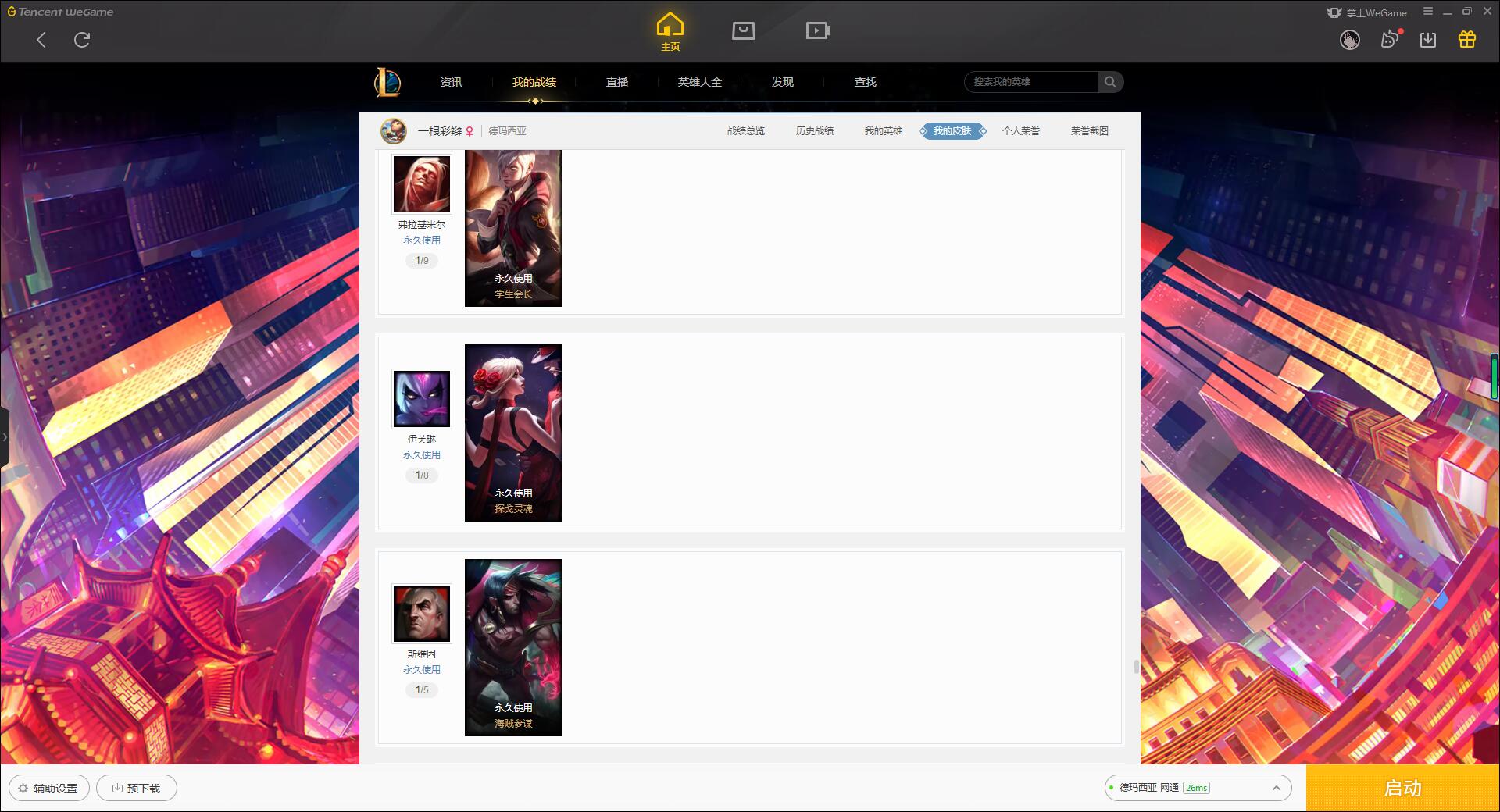Open the hand gesture icon at top right
Viewport: 1500px width, 812px height.
click(1349, 40)
